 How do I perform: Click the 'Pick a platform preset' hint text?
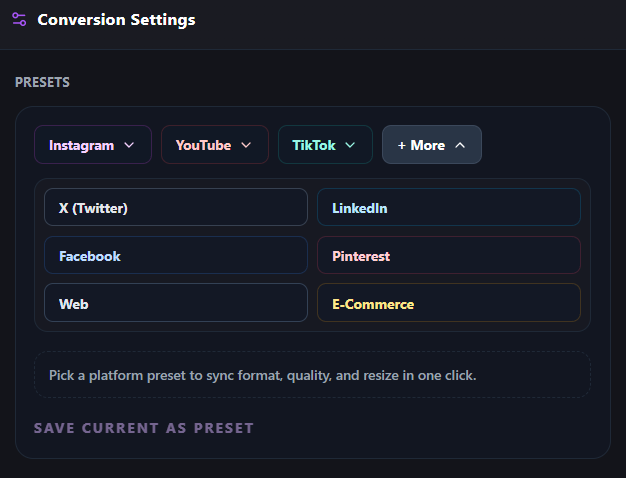(263, 375)
